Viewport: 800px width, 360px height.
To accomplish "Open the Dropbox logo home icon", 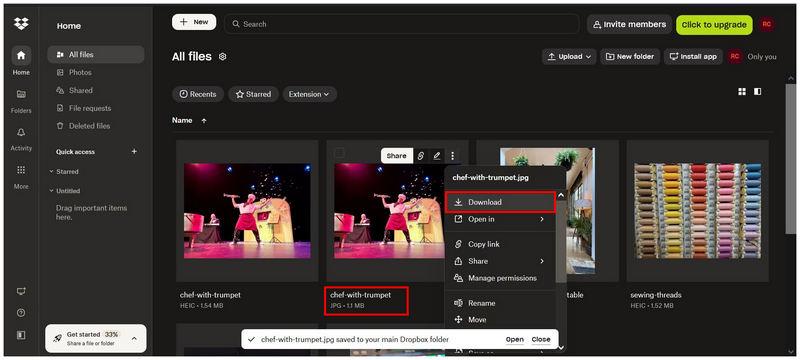I will click(21, 23).
